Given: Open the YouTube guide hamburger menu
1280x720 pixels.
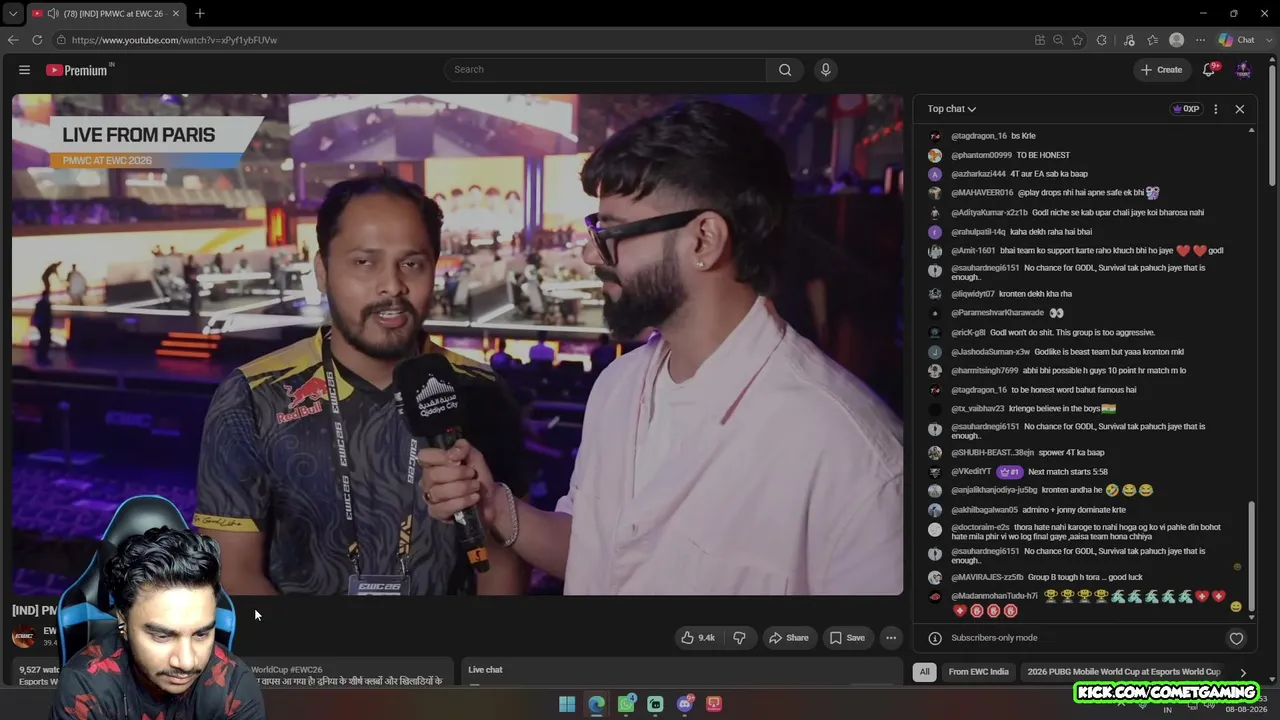Looking at the screenshot, I should [x=24, y=70].
